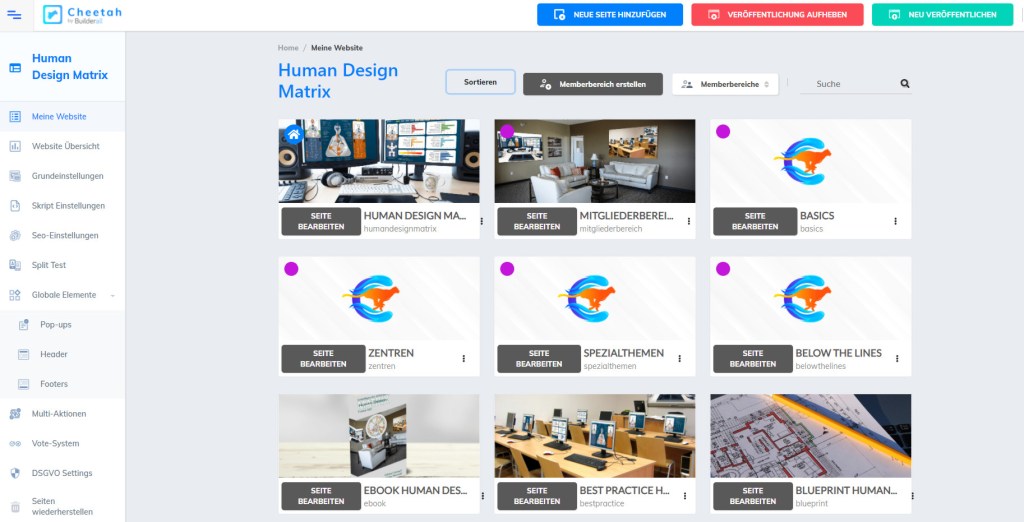Open three-dot menu for BELOW THE LINES
Screen dimensions: 1024x522
click(897, 359)
